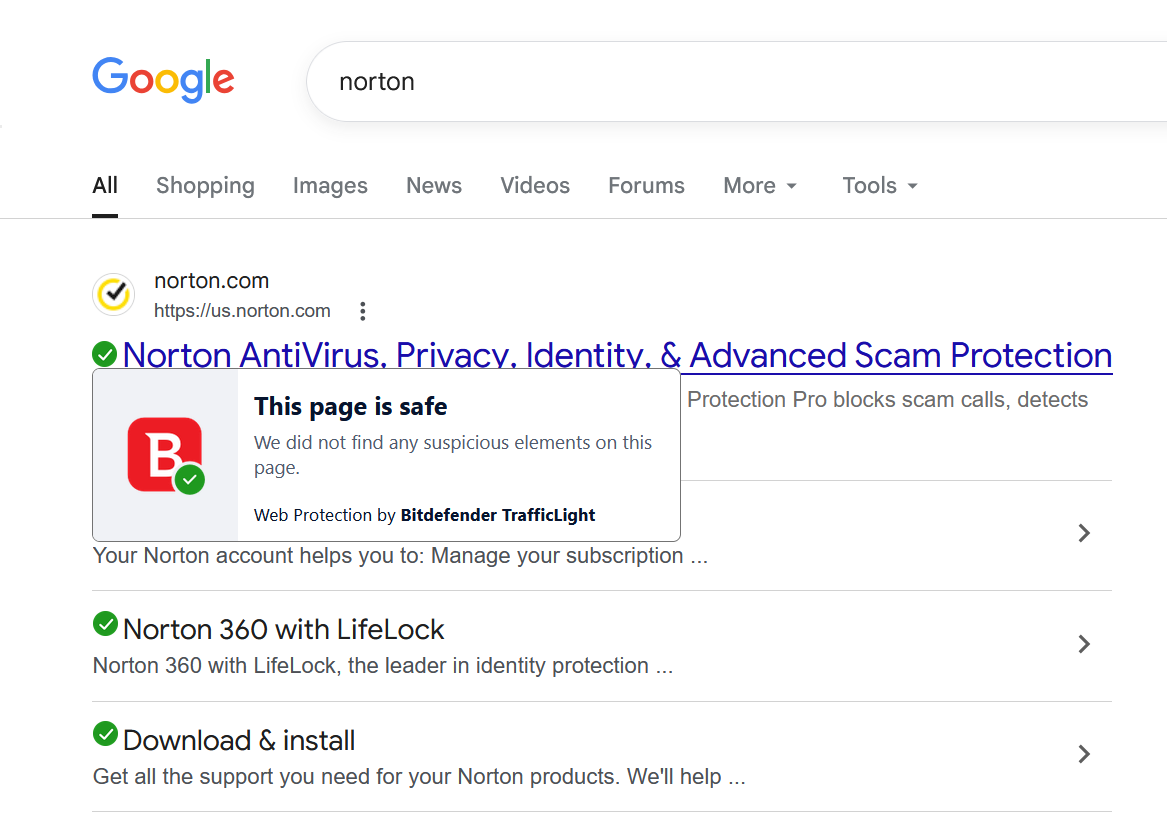Click the 'Norton 360 with LifeLock, the leader' snippet

[383, 666]
